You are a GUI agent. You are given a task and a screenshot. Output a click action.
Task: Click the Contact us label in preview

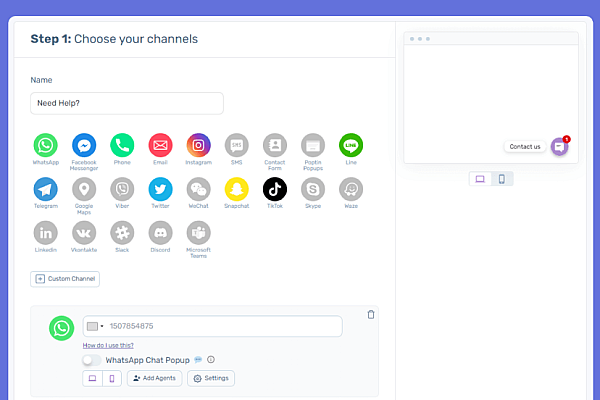click(x=525, y=147)
